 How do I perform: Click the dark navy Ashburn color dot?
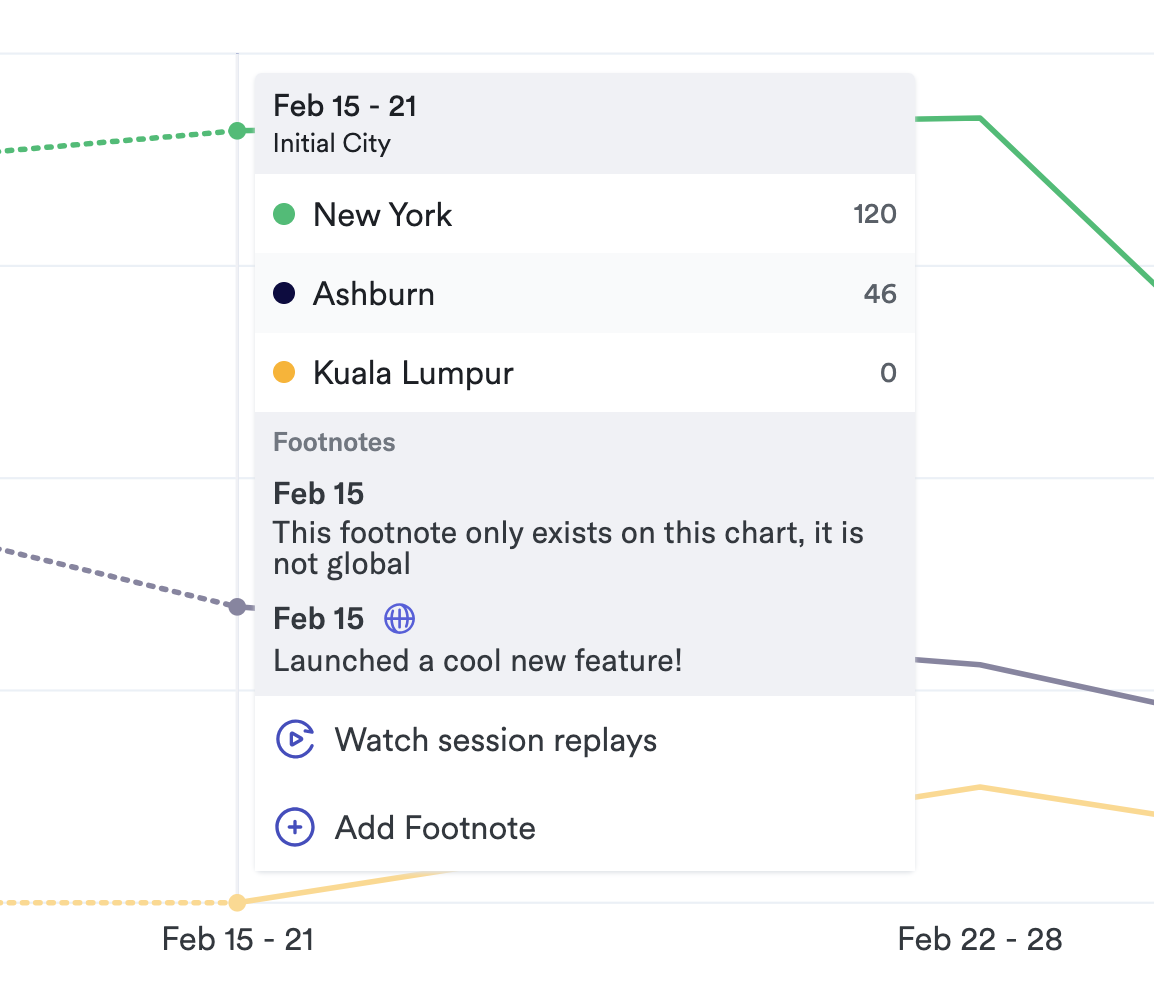pos(284,294)
